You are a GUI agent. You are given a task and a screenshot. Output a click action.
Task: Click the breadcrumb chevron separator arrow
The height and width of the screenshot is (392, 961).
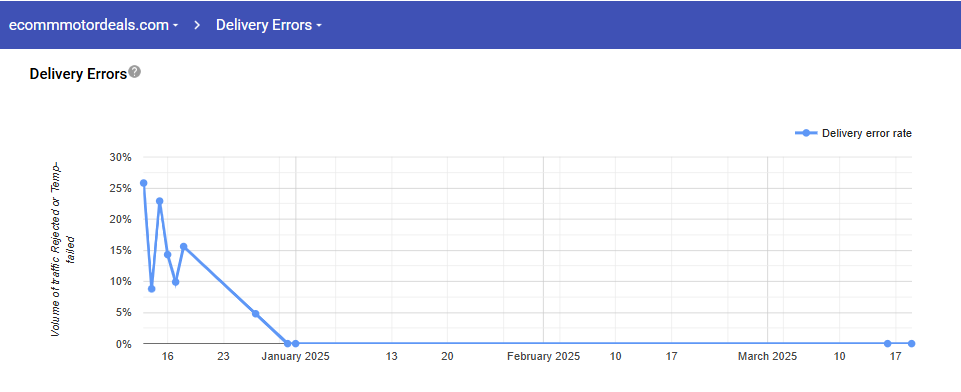coord(198,25)
